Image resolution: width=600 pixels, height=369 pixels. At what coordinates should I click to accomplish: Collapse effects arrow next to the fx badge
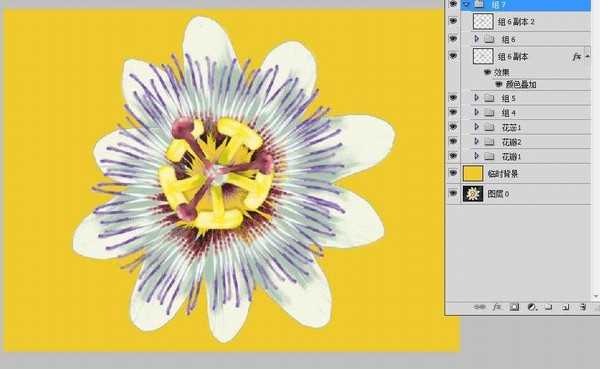click(x=587, y=57)
